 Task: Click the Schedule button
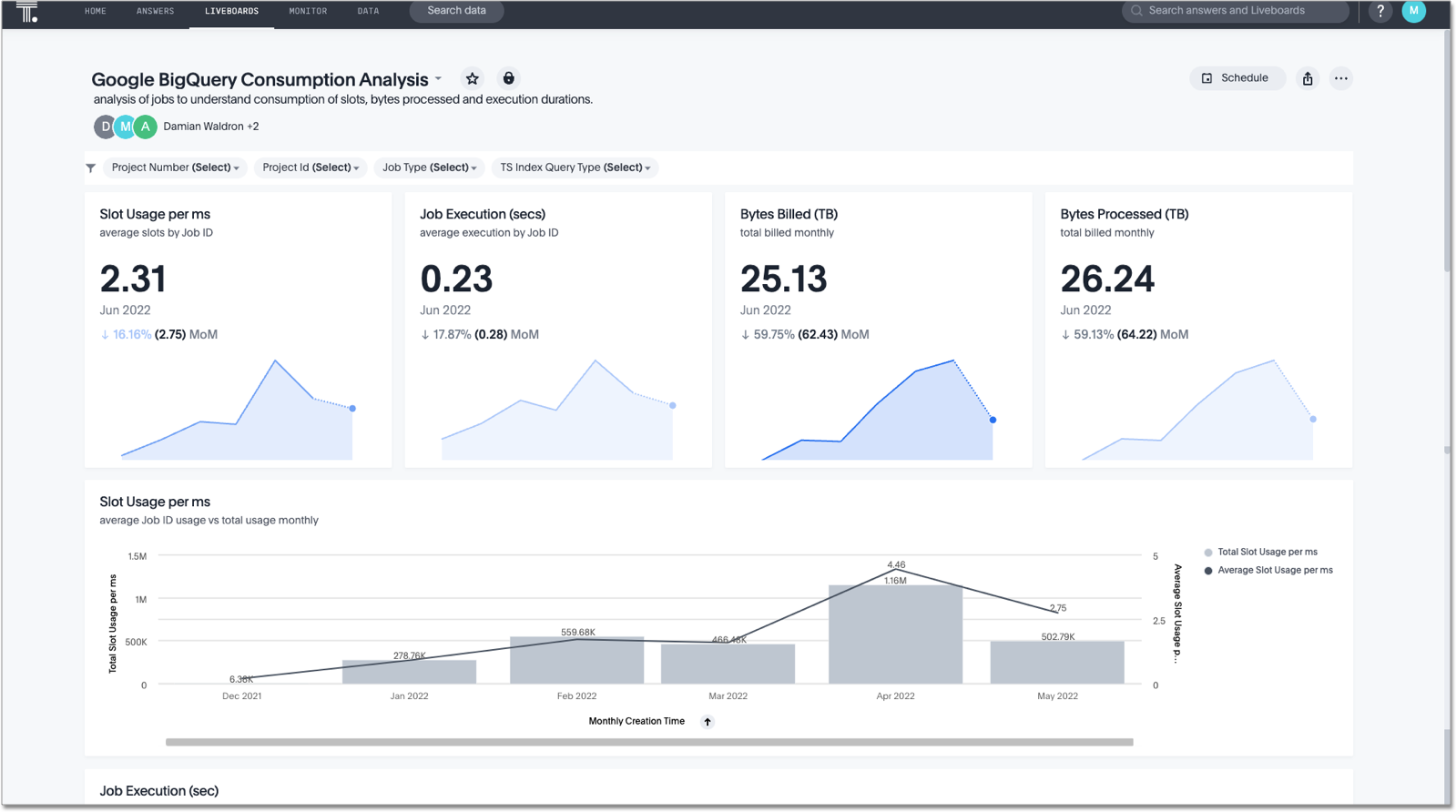1237,78
